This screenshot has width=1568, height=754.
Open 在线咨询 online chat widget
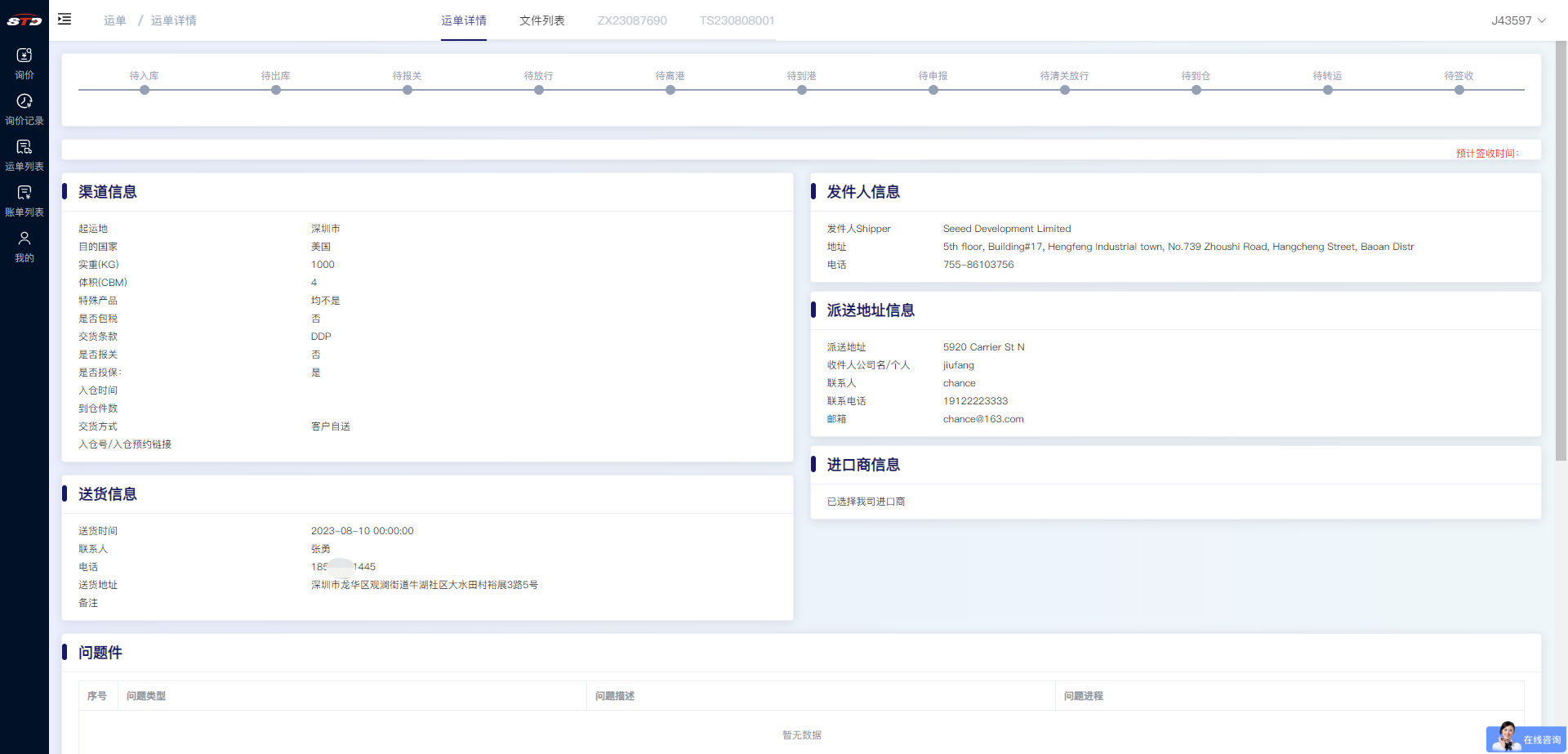[1526, 738]
